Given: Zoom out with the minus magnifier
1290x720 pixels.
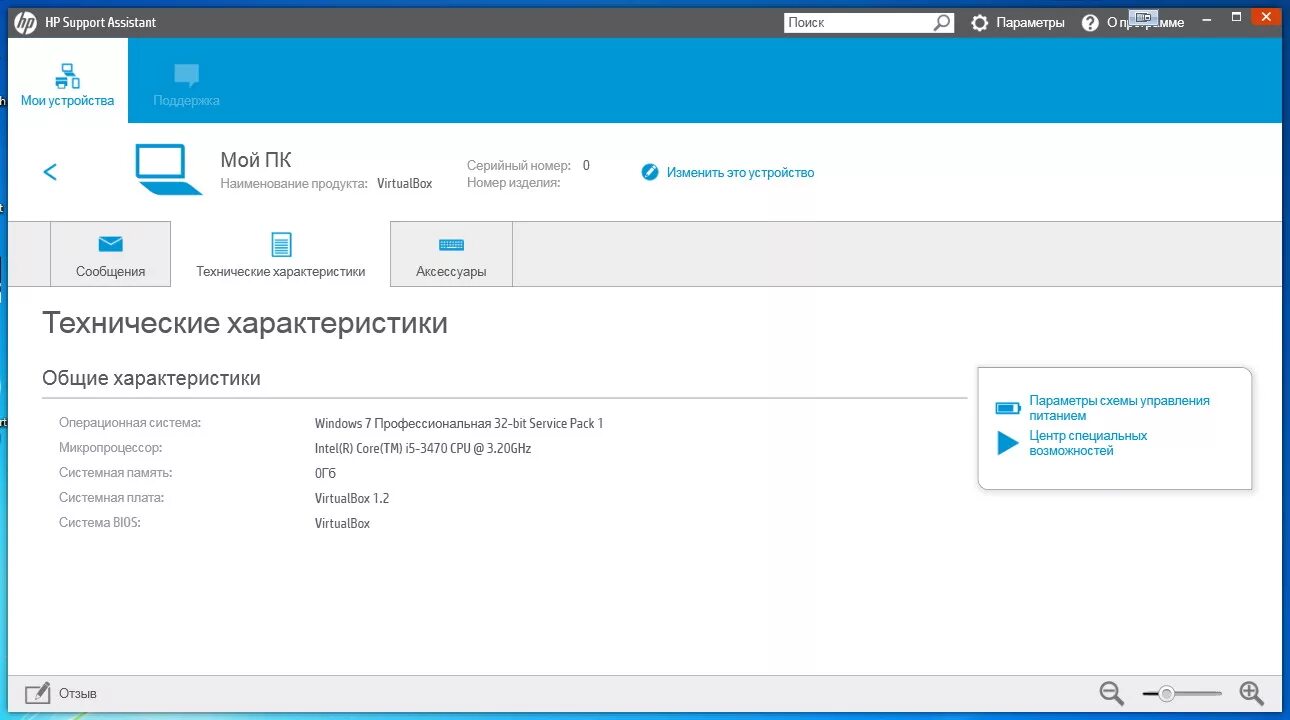Looking at the screenshot, I should click(x=1112, y=693).
